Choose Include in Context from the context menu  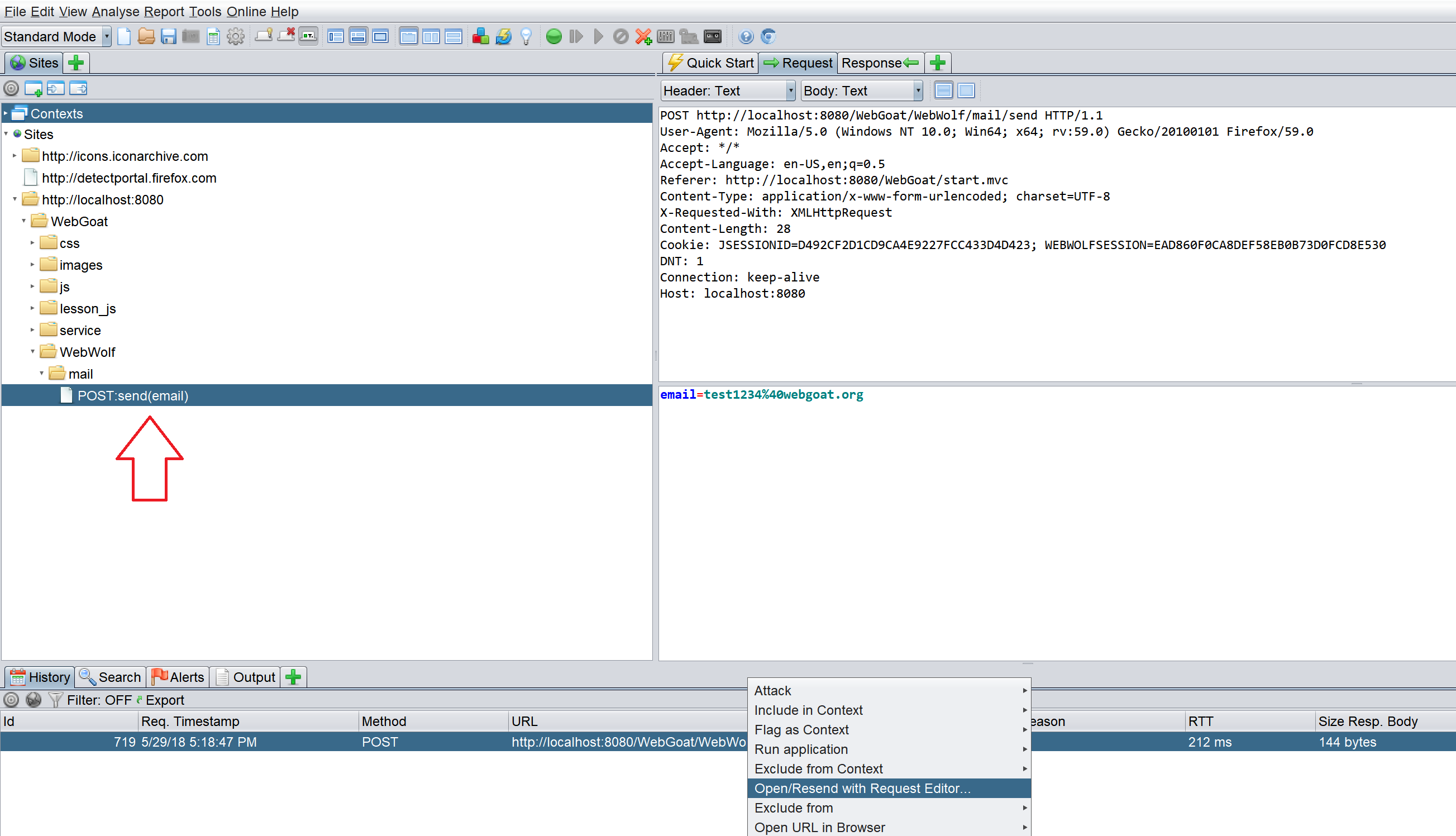click(889, 710)
